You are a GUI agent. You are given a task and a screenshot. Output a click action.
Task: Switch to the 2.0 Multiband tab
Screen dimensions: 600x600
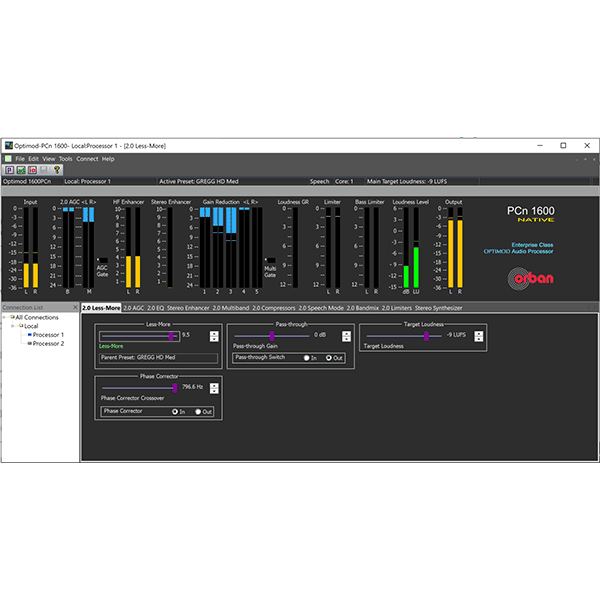pos(227,308)
